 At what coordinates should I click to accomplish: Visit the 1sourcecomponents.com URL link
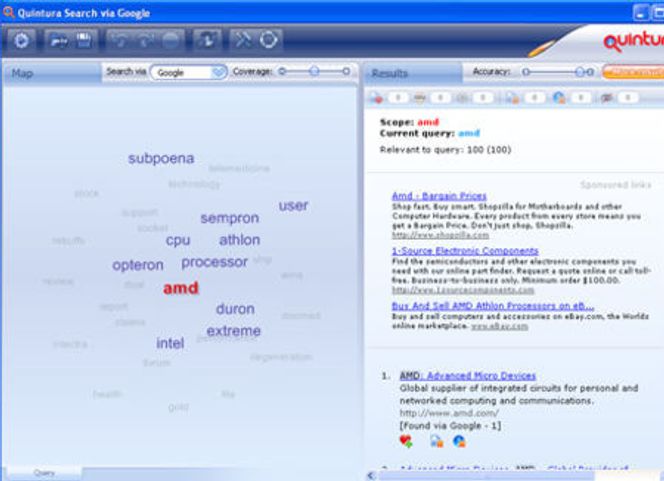click(463, 290)
